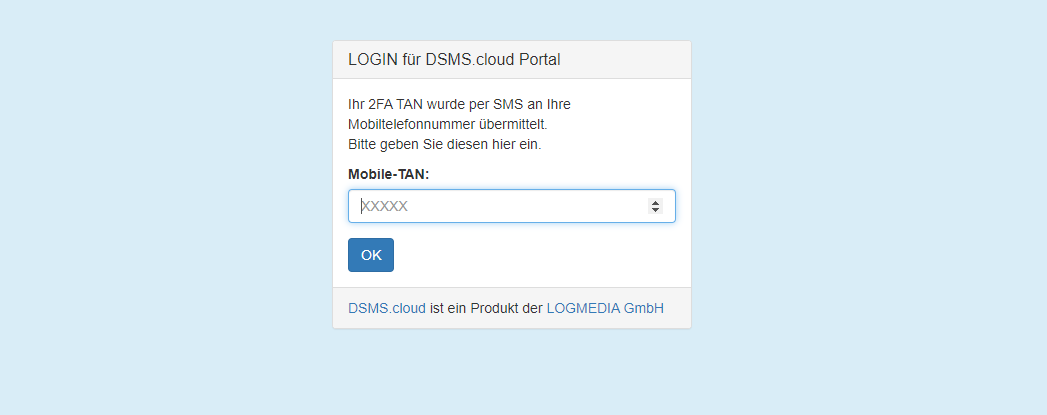The width and height of the screenshot is (1047, 415).
Task: Click the blue page background left of panel
Action: pyautogui.click(x=160, y=200)
